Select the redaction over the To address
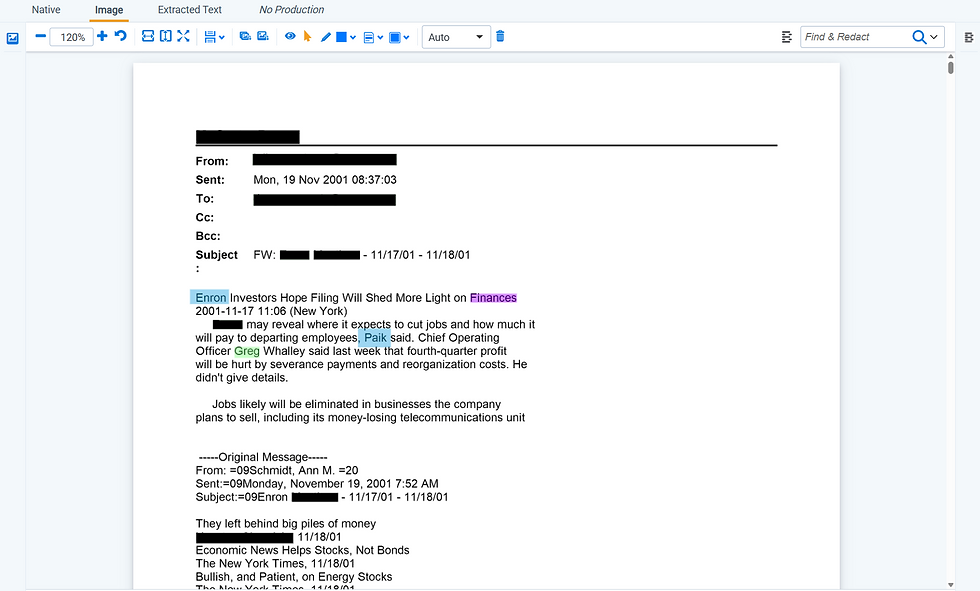The width and height of the screenshot is (980, 591). tap(324, 200)
